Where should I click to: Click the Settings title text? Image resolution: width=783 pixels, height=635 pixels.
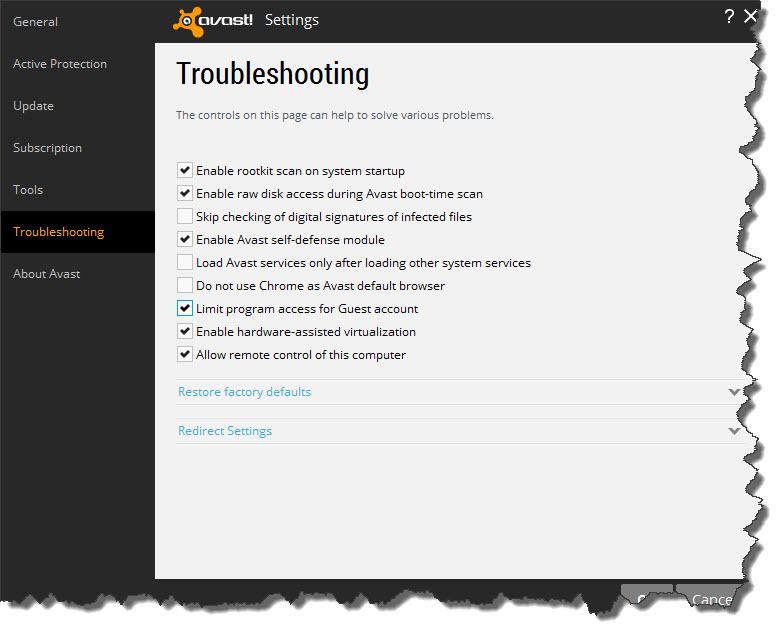(292, 20)
